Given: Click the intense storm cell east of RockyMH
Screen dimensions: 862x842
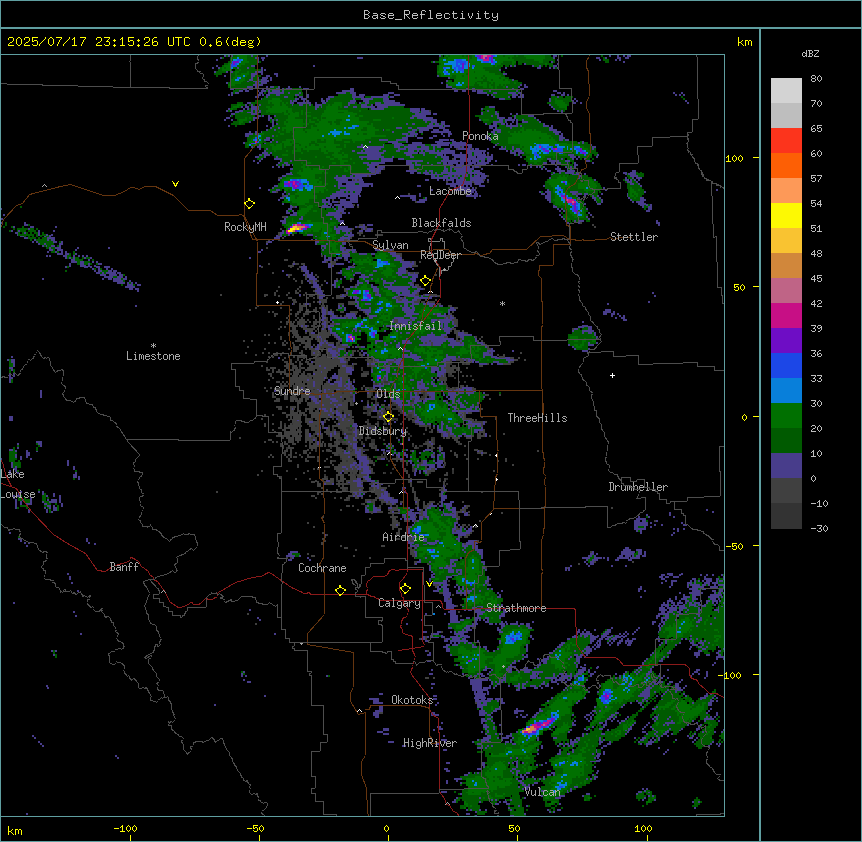Looking at the screenshot, I should 297,228.
